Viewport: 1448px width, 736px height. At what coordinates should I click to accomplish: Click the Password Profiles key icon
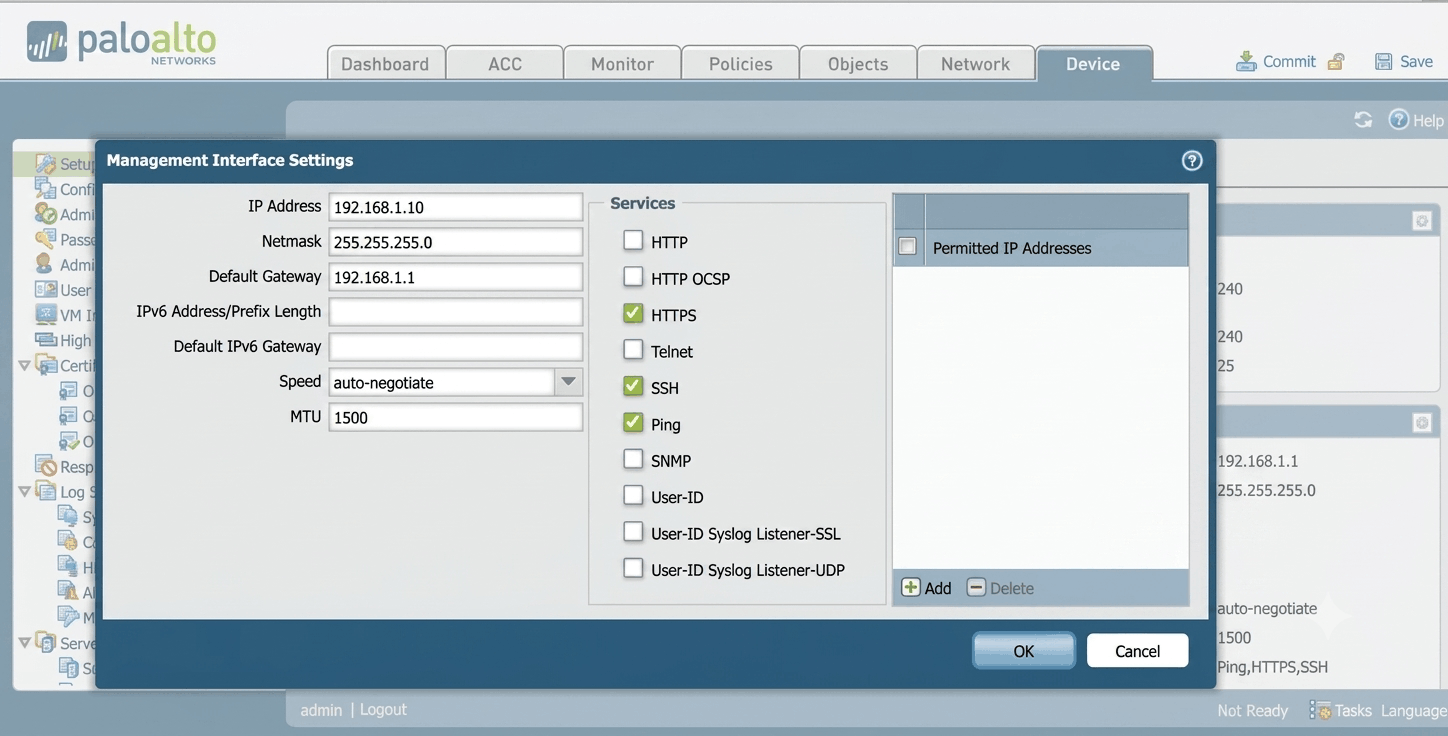click(x=46, y=239)
